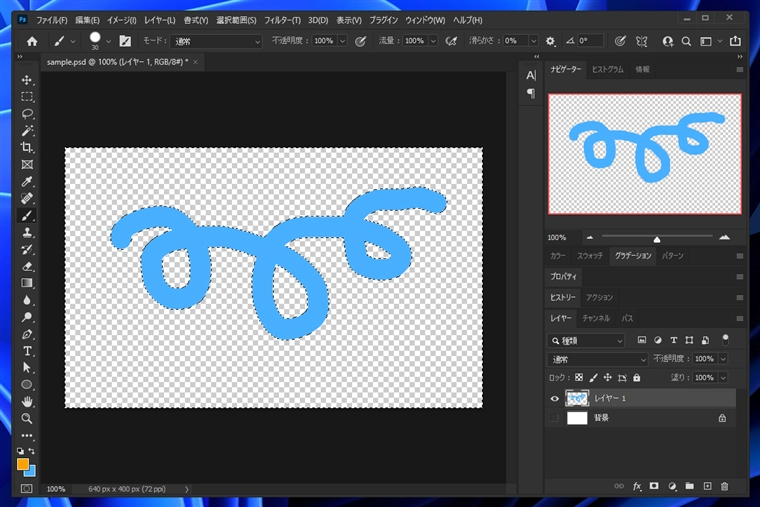
Task: Select the Eraser tool
Action: [27, 266]
